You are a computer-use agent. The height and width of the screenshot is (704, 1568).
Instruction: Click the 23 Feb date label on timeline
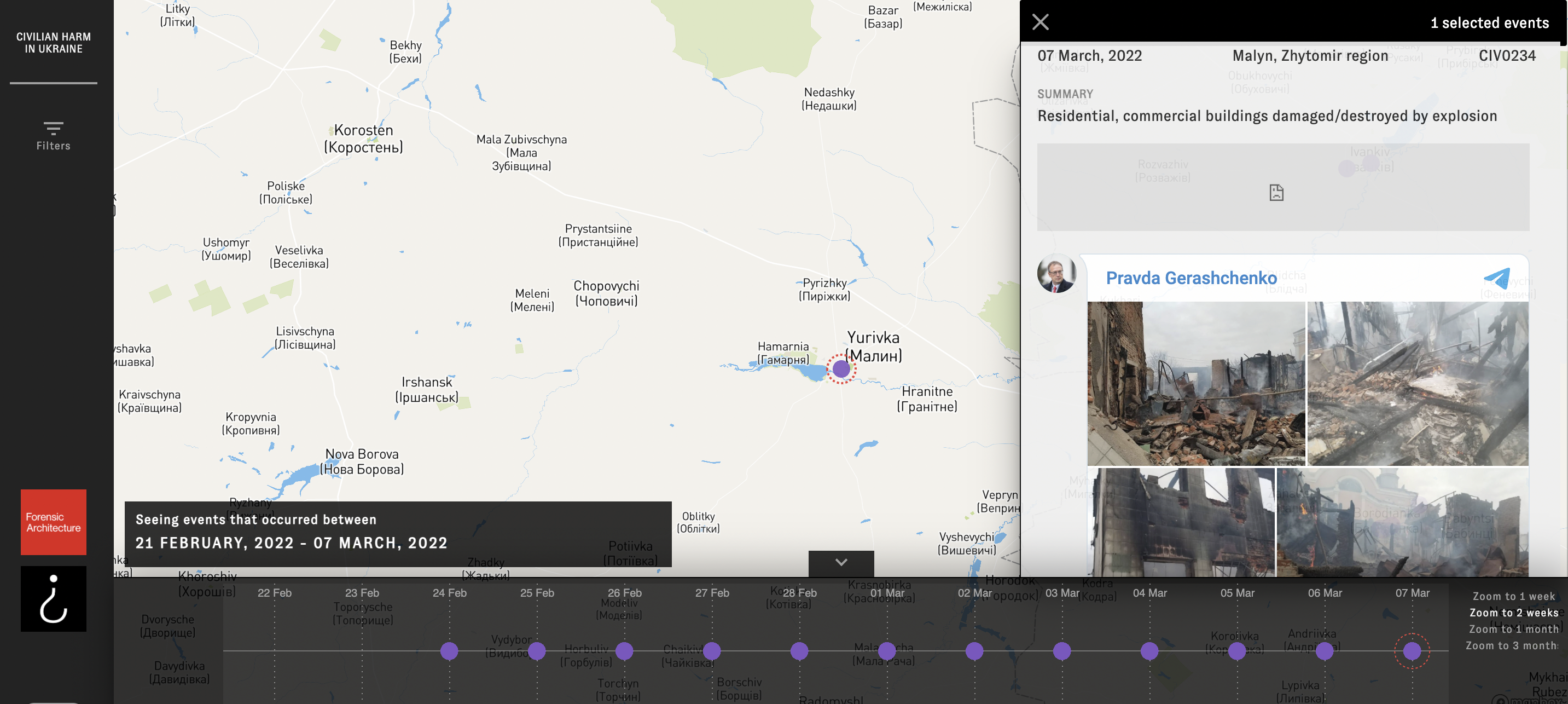click(362, 592)
